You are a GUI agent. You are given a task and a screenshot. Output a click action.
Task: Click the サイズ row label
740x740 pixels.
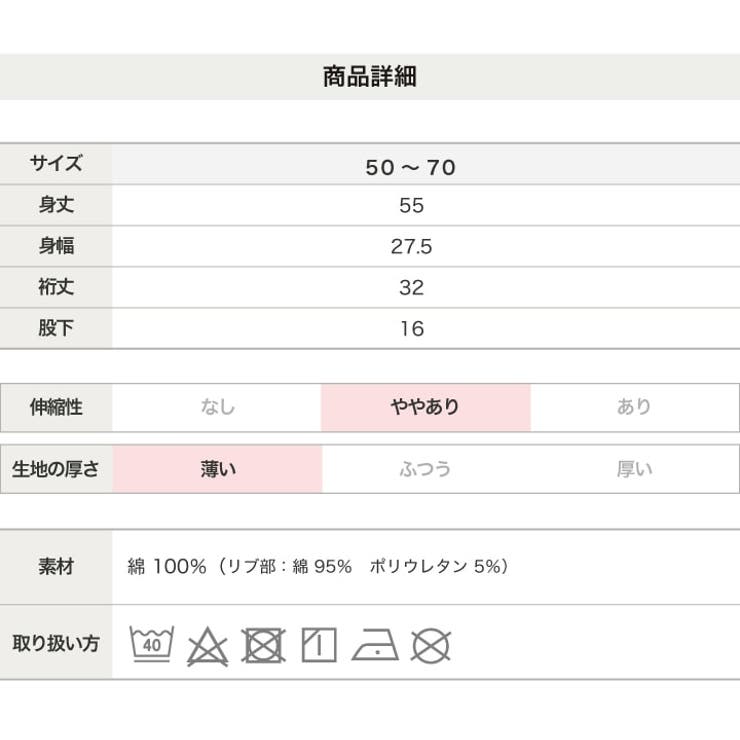pyautogui.click(x=56, y=165)
